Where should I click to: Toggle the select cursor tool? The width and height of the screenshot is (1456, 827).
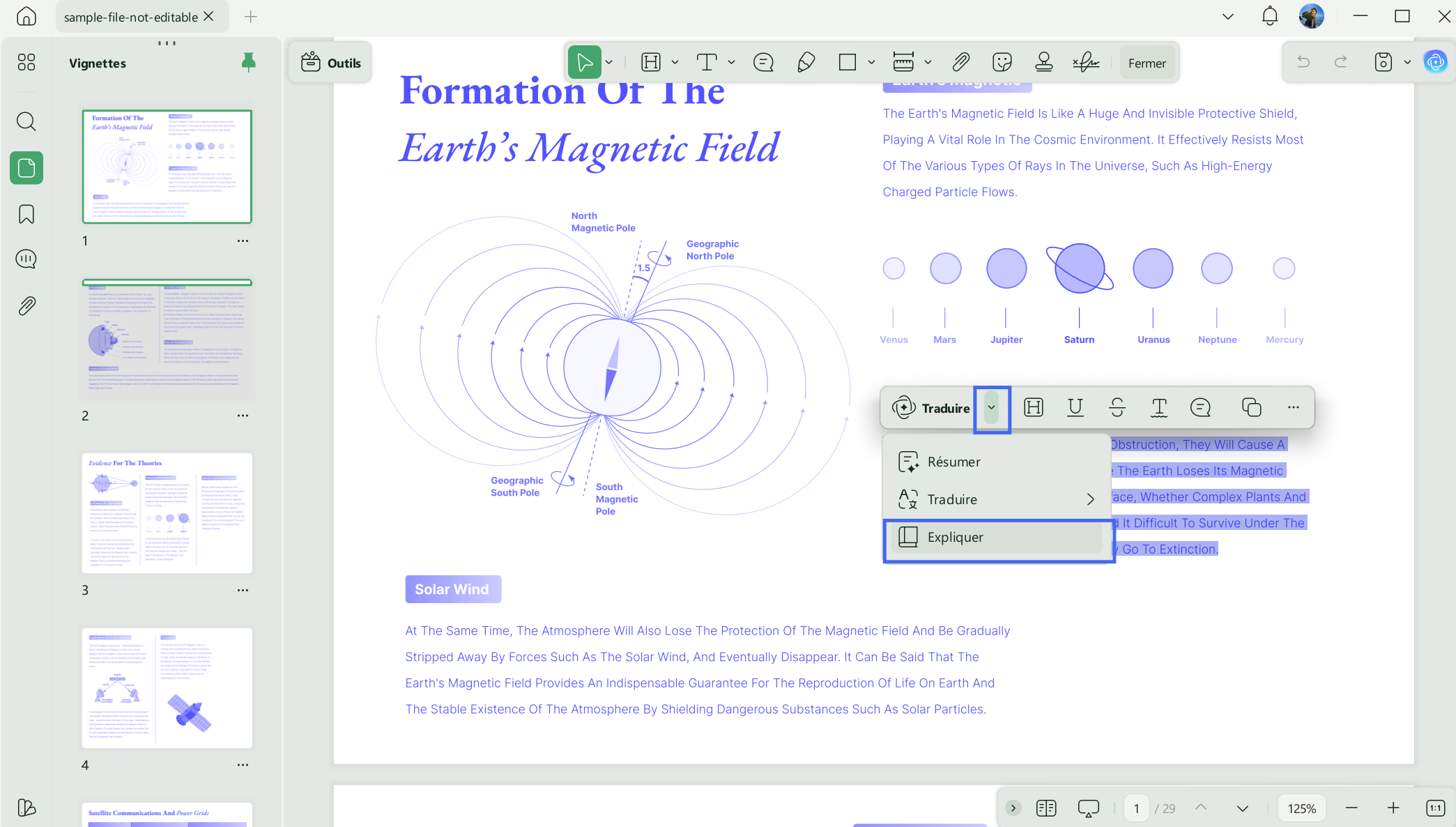click(584, 63)
